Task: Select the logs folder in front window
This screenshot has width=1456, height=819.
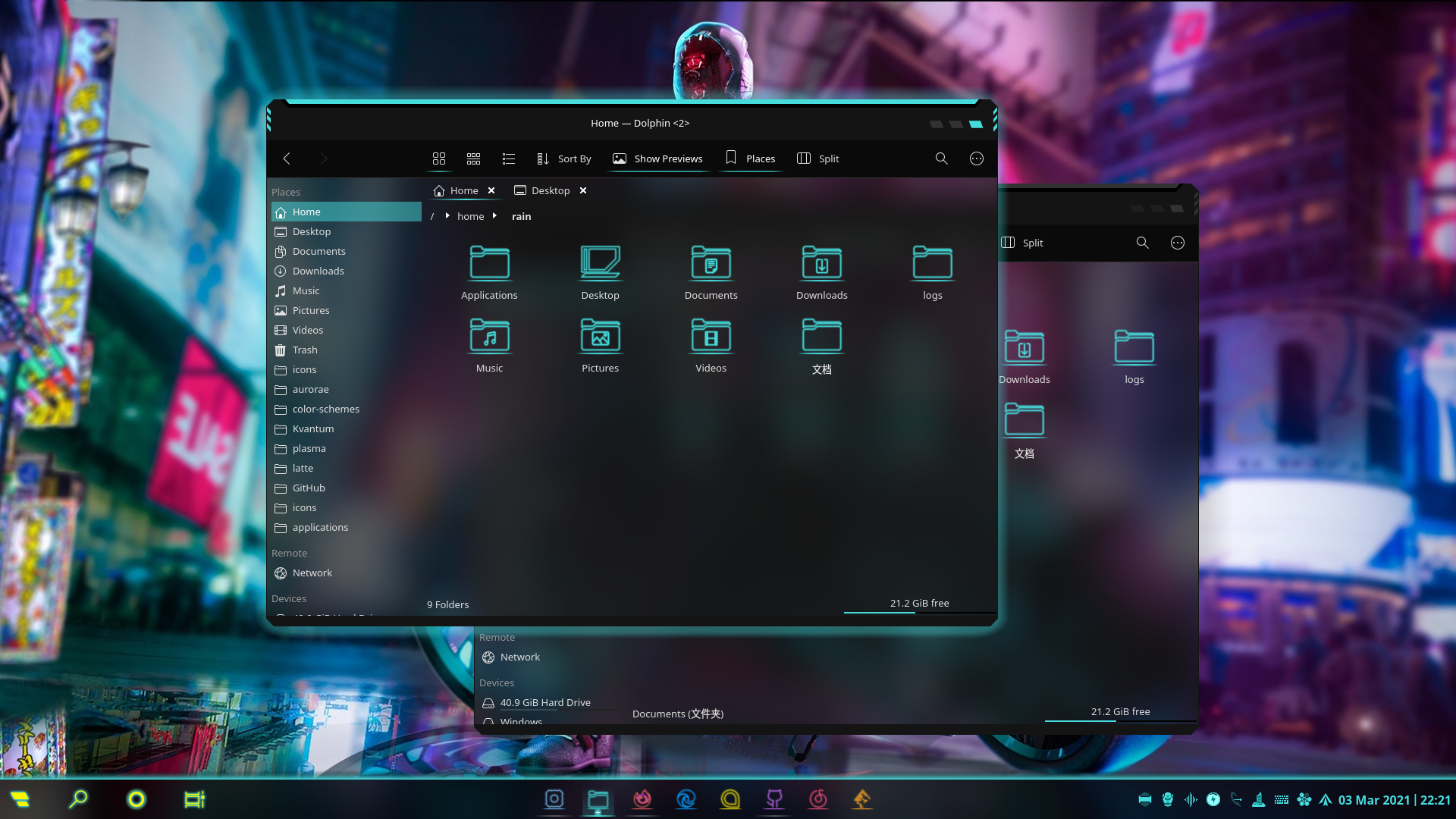Action: point(932,273)
